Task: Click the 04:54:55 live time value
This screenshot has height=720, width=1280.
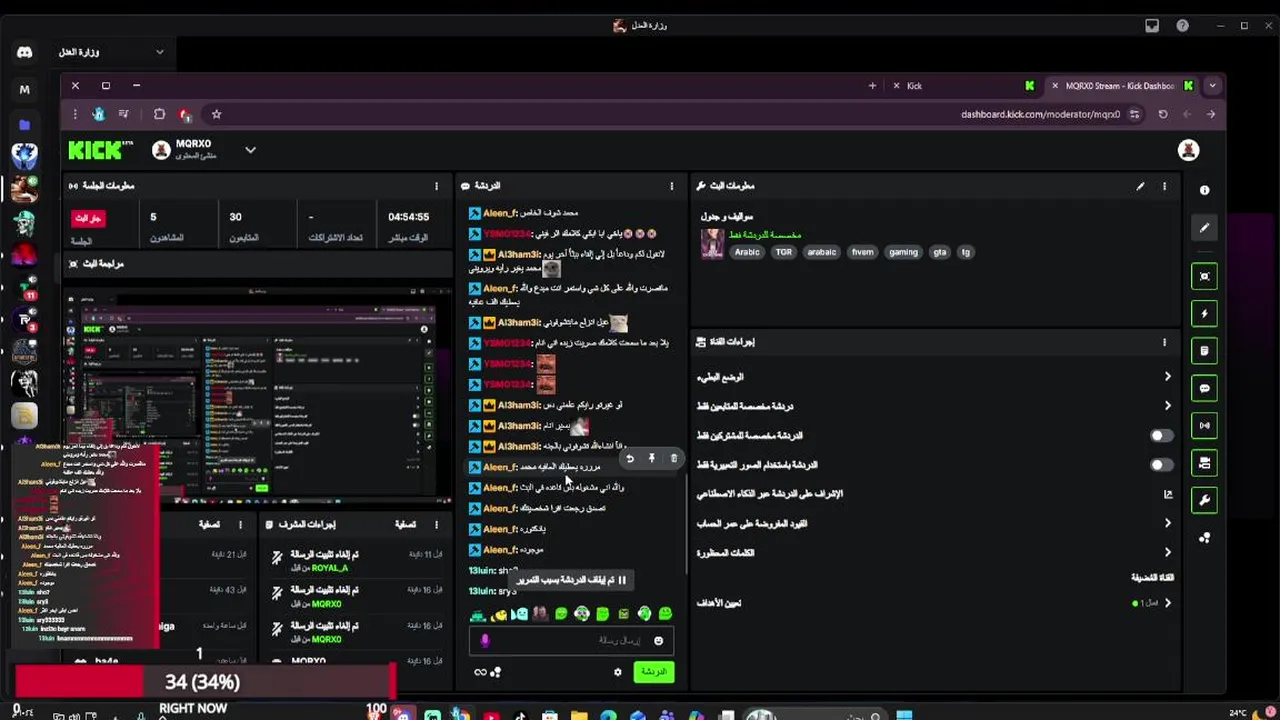Action: point(409,217)
